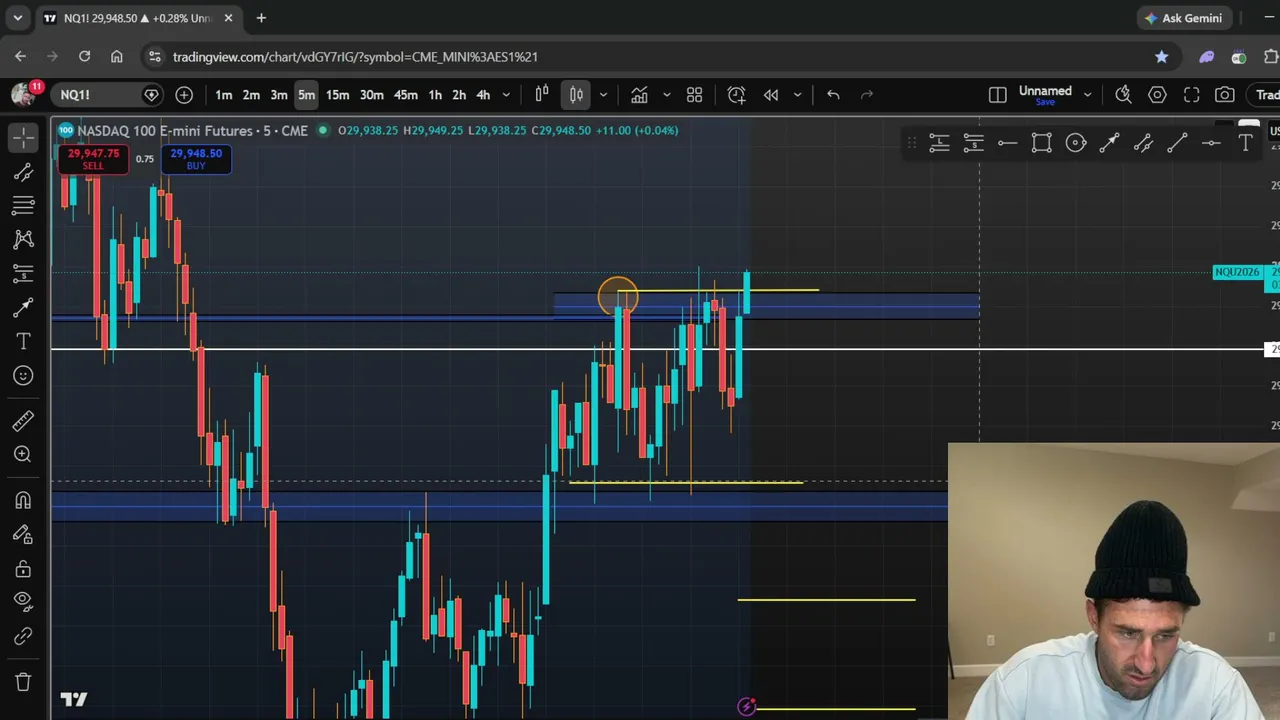1280x720 pixels.
Task: Save the Unnamed chart layout
Action: point(1045,102)
